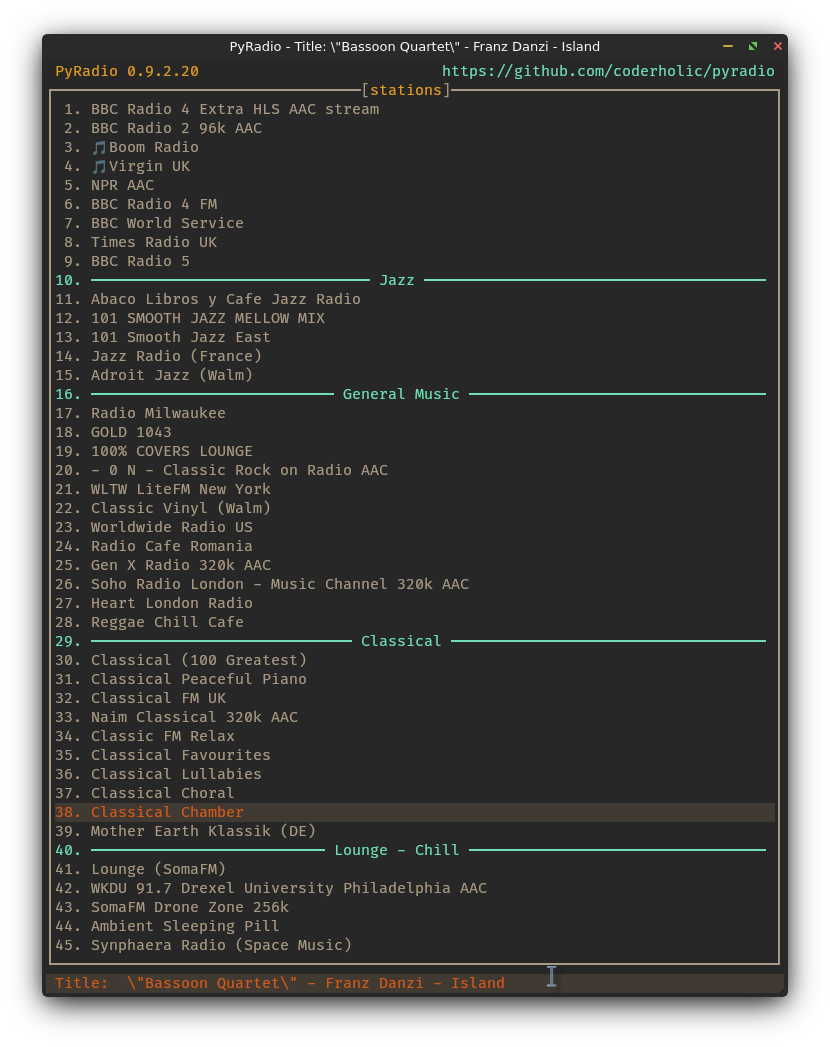Select the General Music group header

coord(401,394)
